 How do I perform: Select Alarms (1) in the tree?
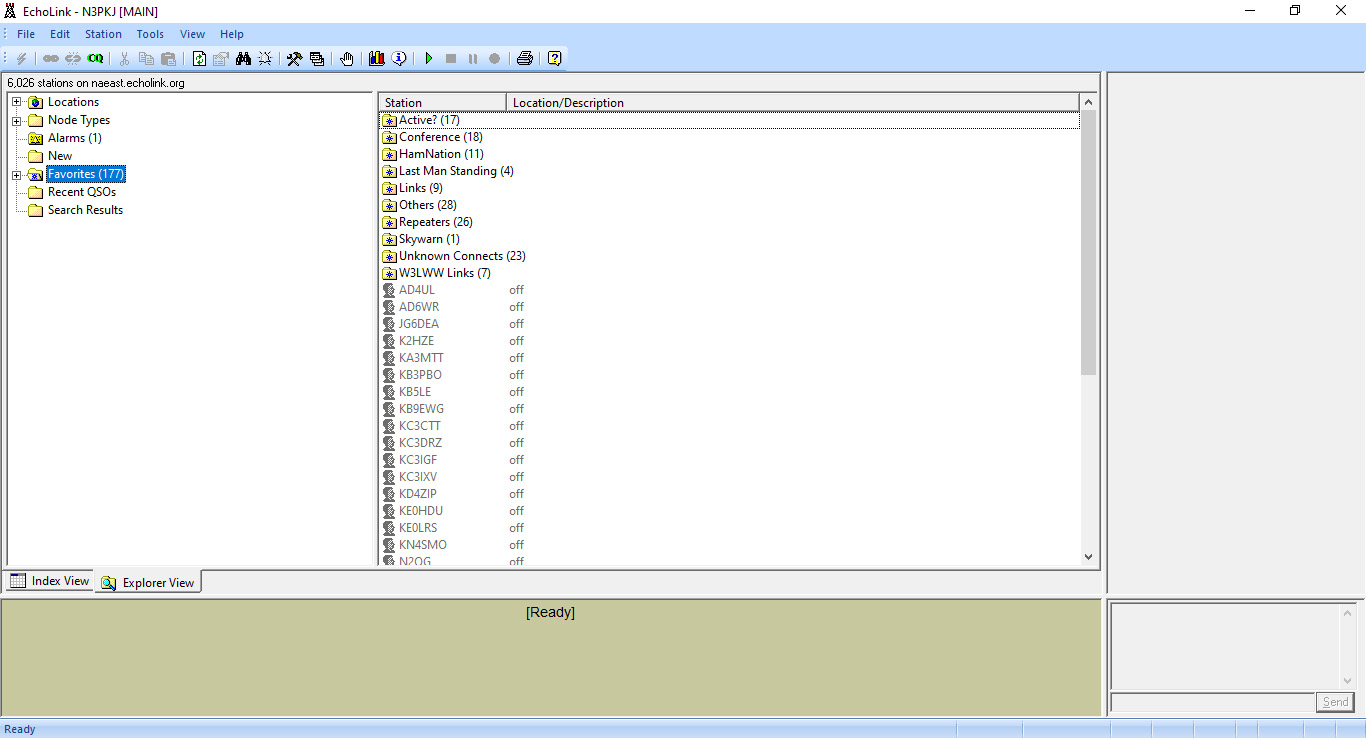74,138
